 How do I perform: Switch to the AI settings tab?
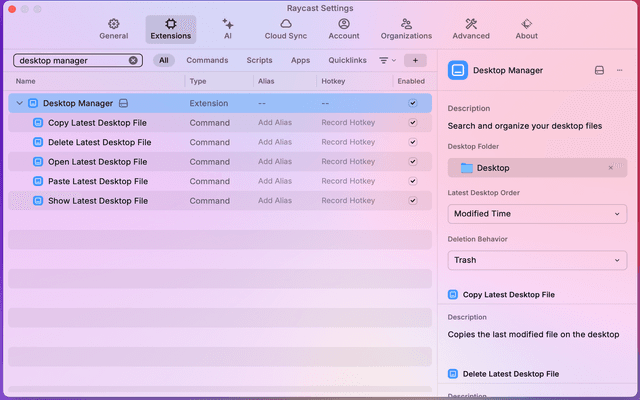pyautogui.click(x=227, y=29)
